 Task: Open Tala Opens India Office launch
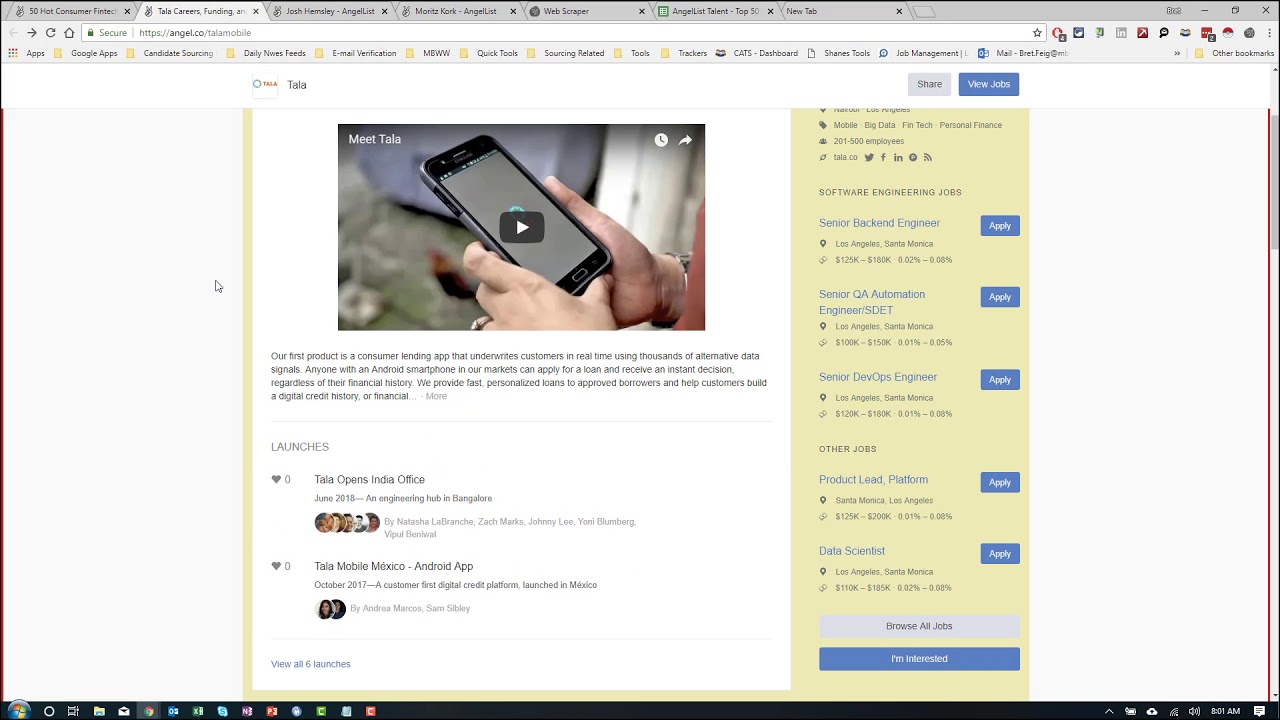click(x=369, y=479)
